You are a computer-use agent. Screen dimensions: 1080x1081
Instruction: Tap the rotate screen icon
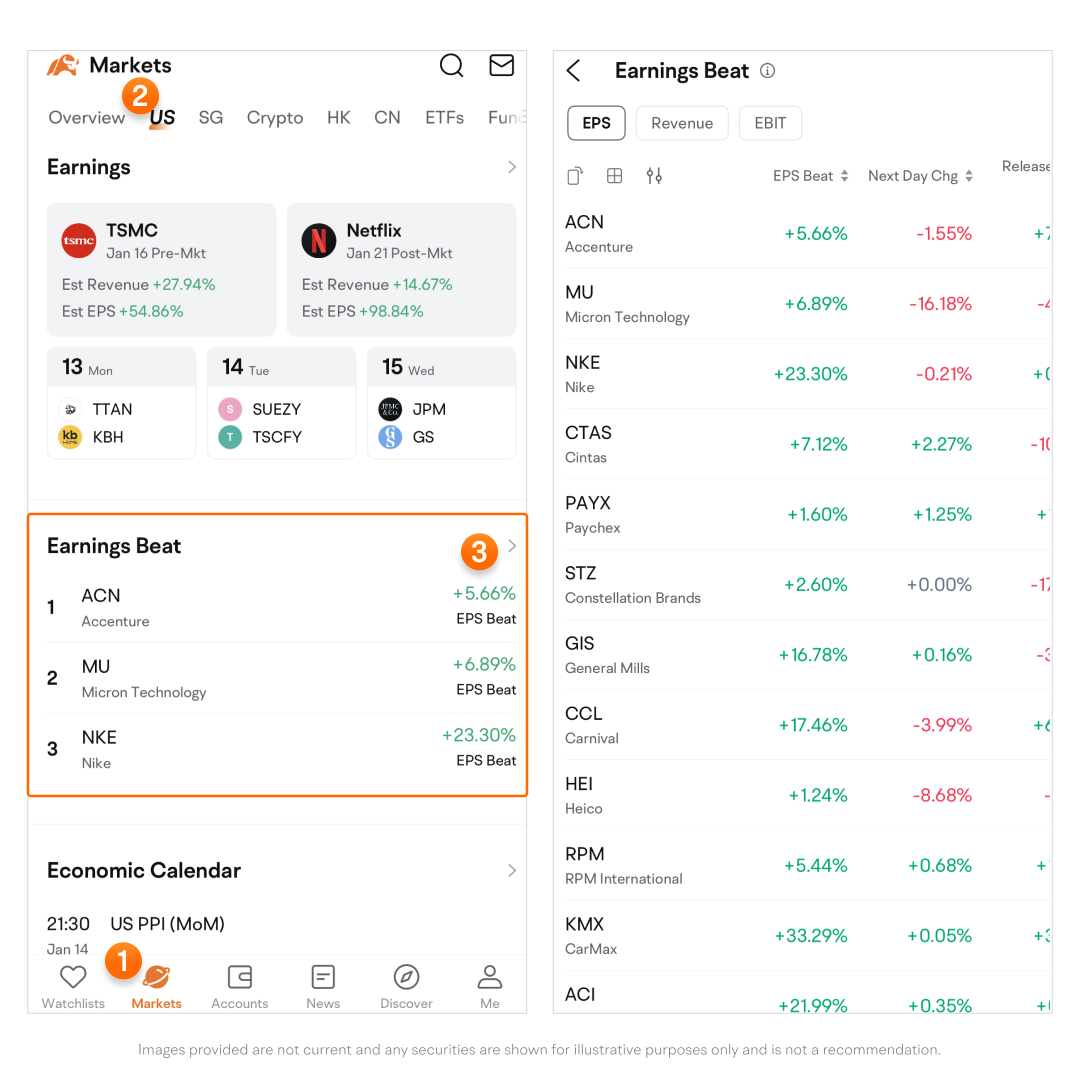point(575,176)
